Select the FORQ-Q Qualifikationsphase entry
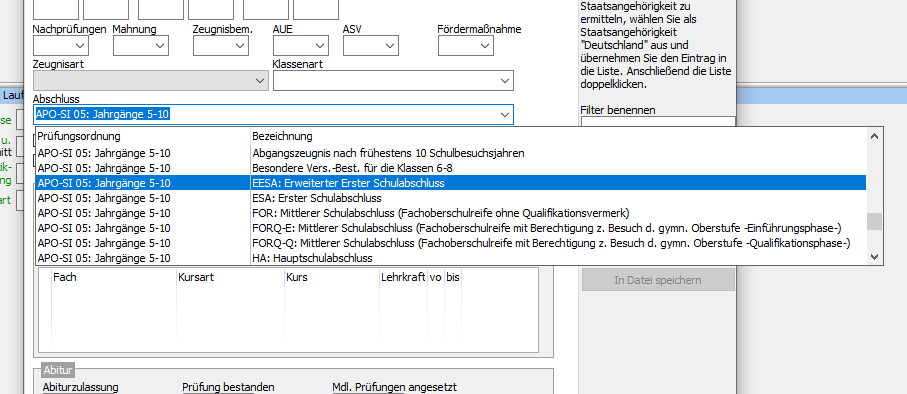Image resolution: width=907 pixels, height=394 pixels. (451, 243)
